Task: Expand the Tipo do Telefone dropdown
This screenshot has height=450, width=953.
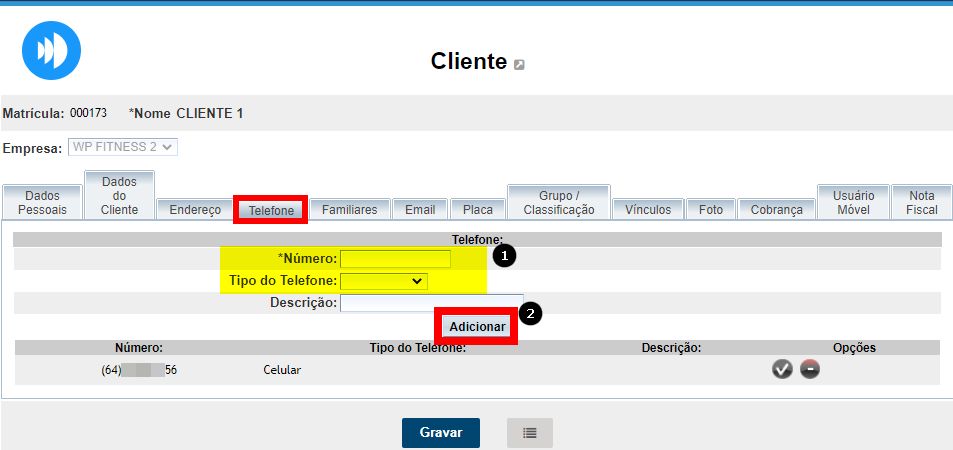Action: [384, 281]
